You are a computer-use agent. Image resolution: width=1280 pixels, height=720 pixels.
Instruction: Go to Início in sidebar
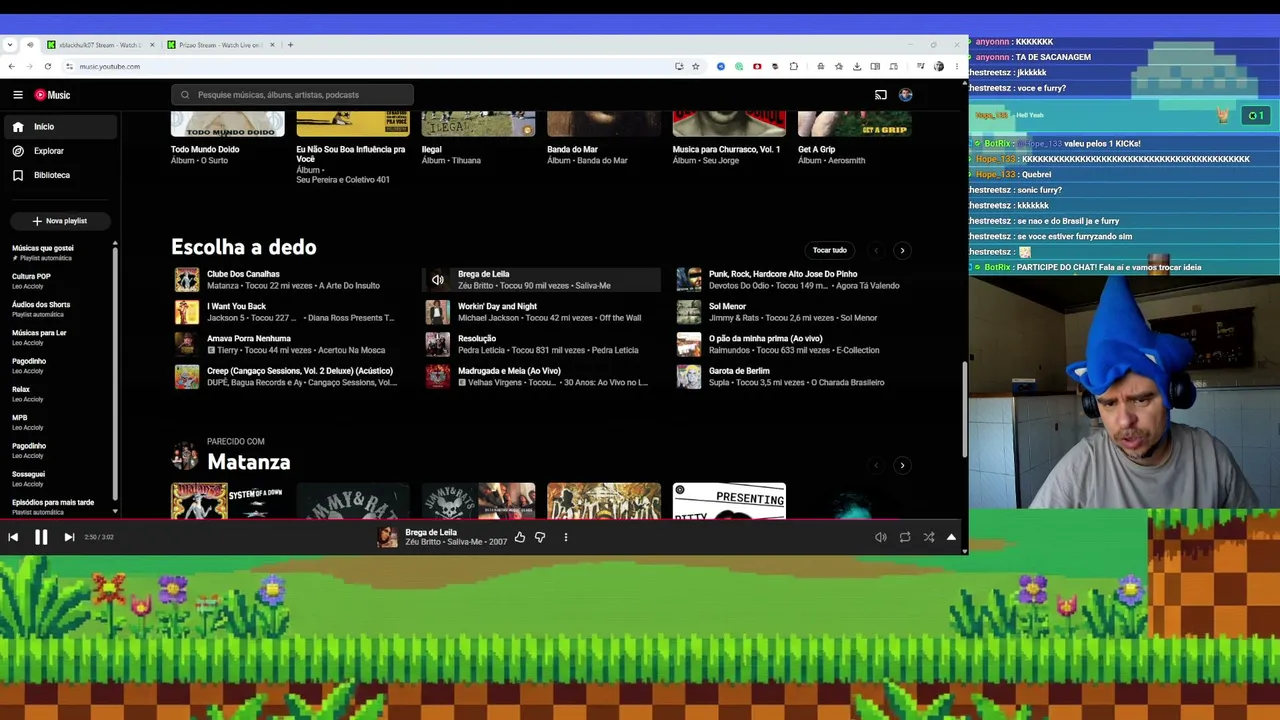pos(60,127)
